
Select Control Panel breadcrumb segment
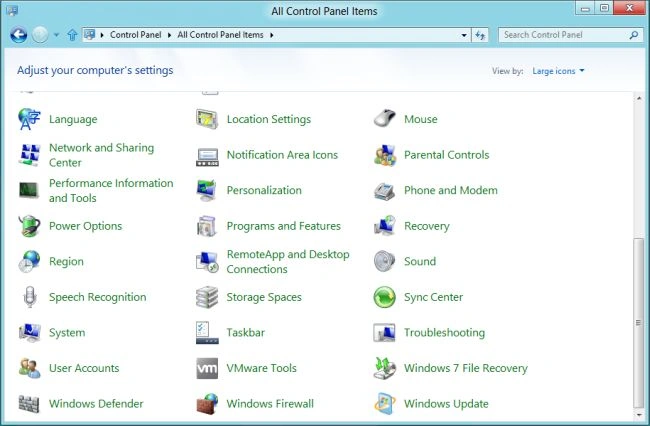pos(136,35)
